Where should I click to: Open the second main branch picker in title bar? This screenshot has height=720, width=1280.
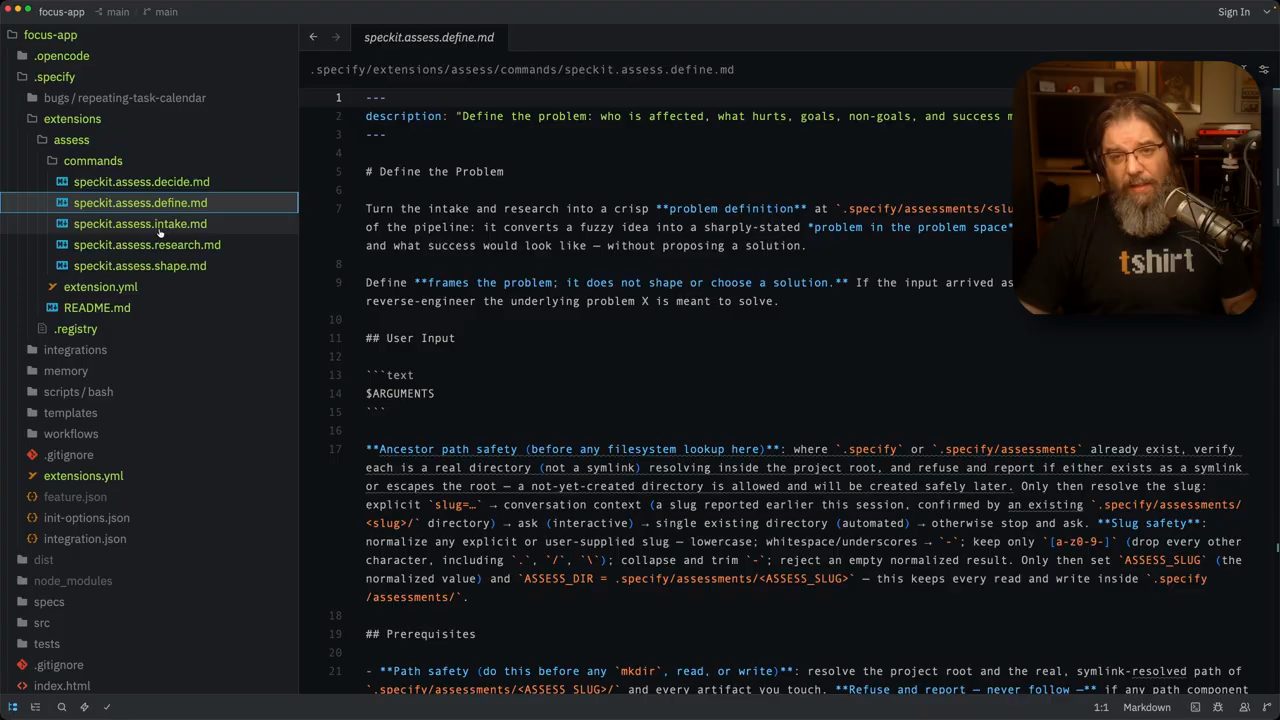[160, 12]
